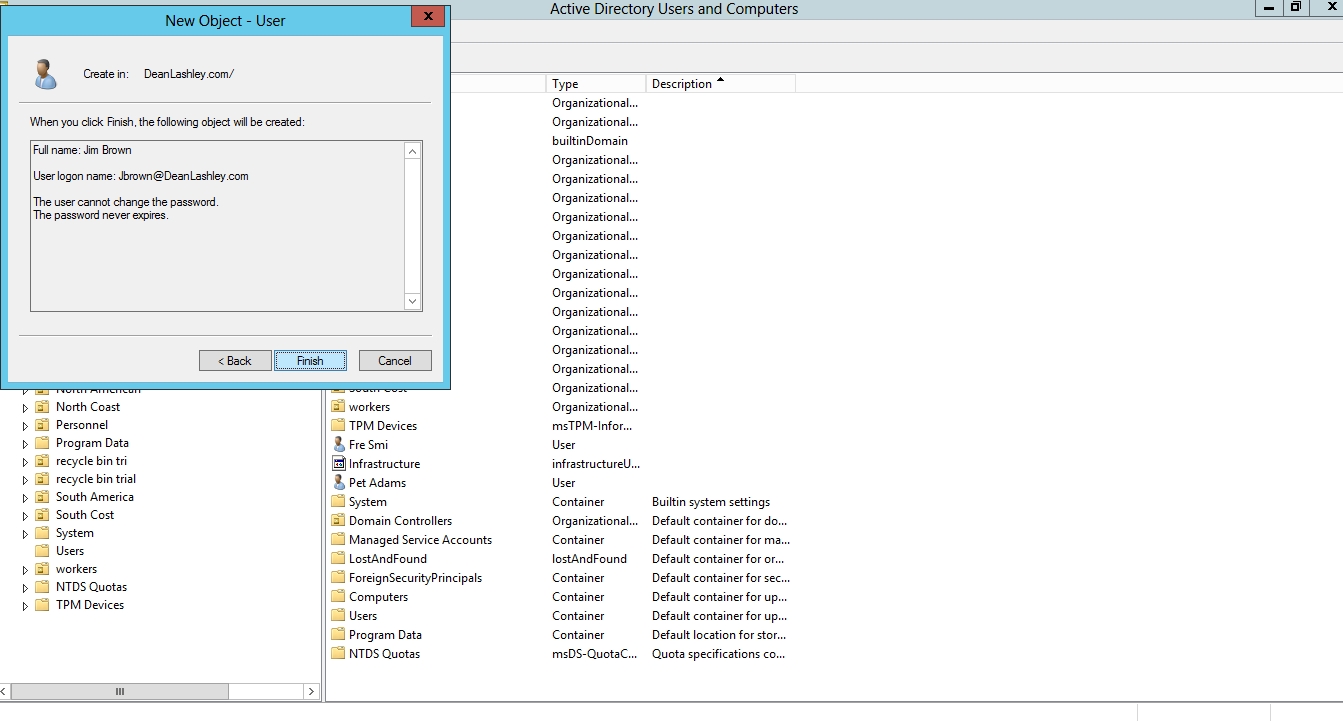
Task: Click the Managed Service Accounts folder icon
Action: click(338, 540)
